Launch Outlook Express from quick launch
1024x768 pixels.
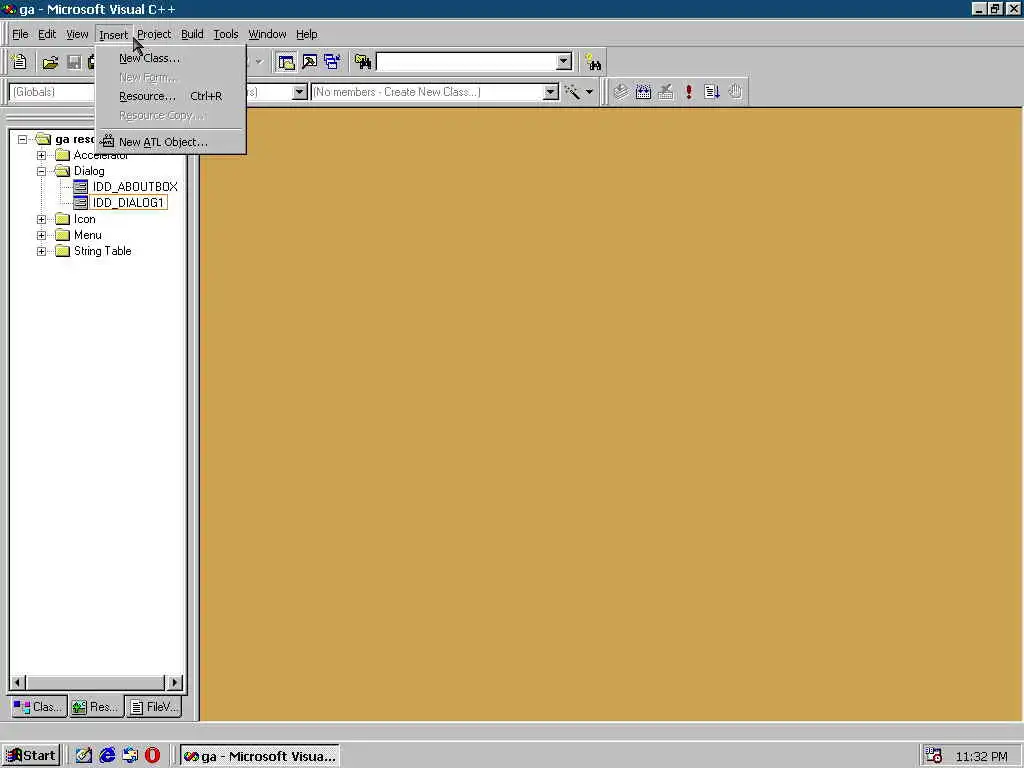[130, 756]
